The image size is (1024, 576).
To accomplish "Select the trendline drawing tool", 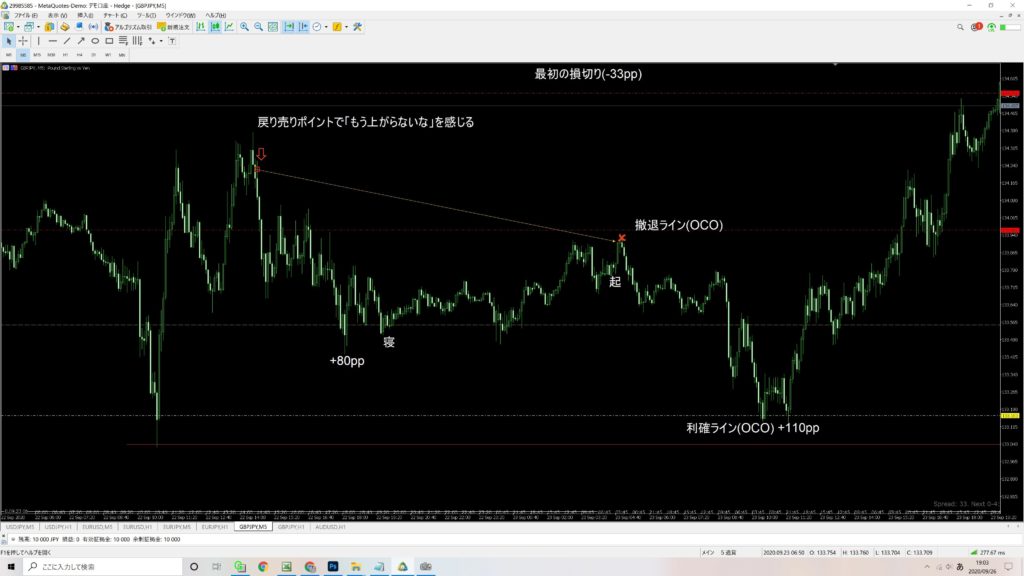I will point(66,41).
